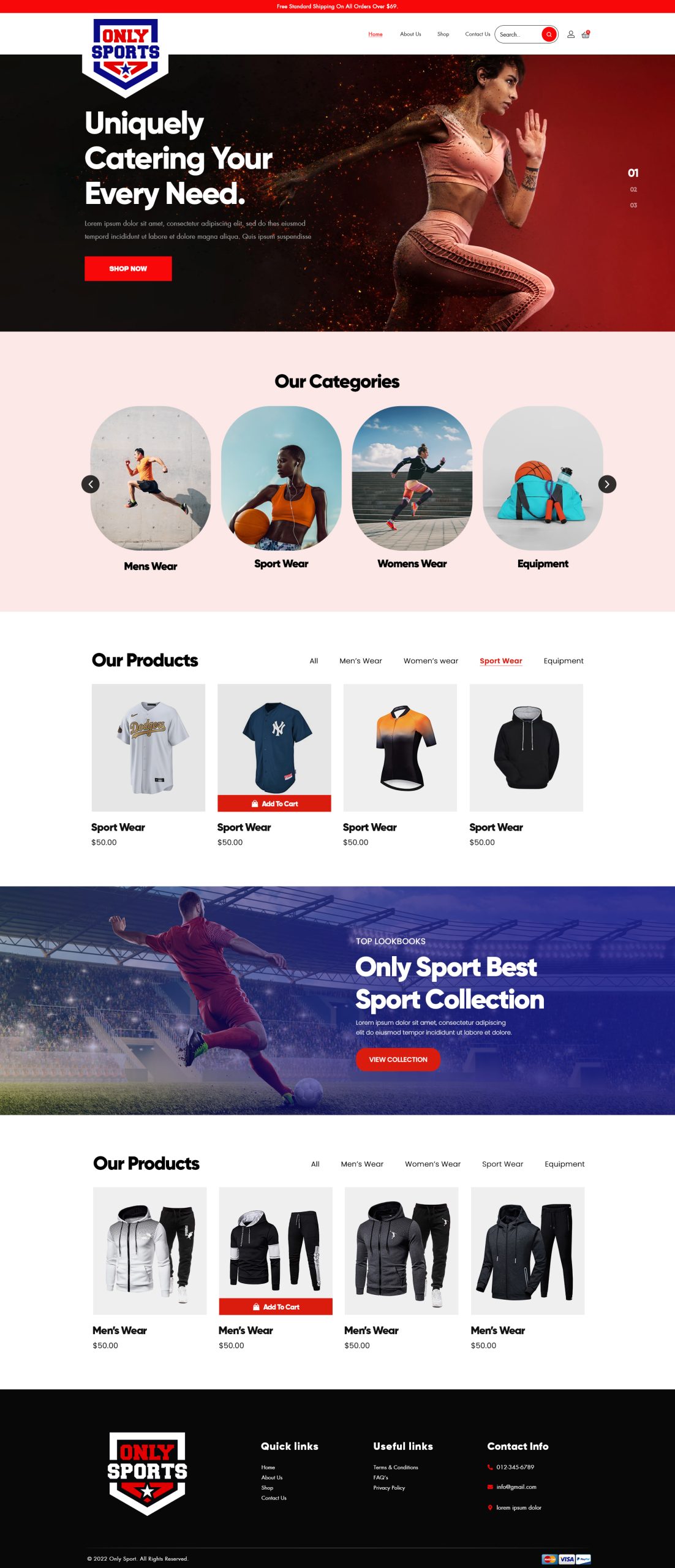Open Shop in top navigation
The width and height of the screenshot is (675, 1568).
(x=443, y=34)
